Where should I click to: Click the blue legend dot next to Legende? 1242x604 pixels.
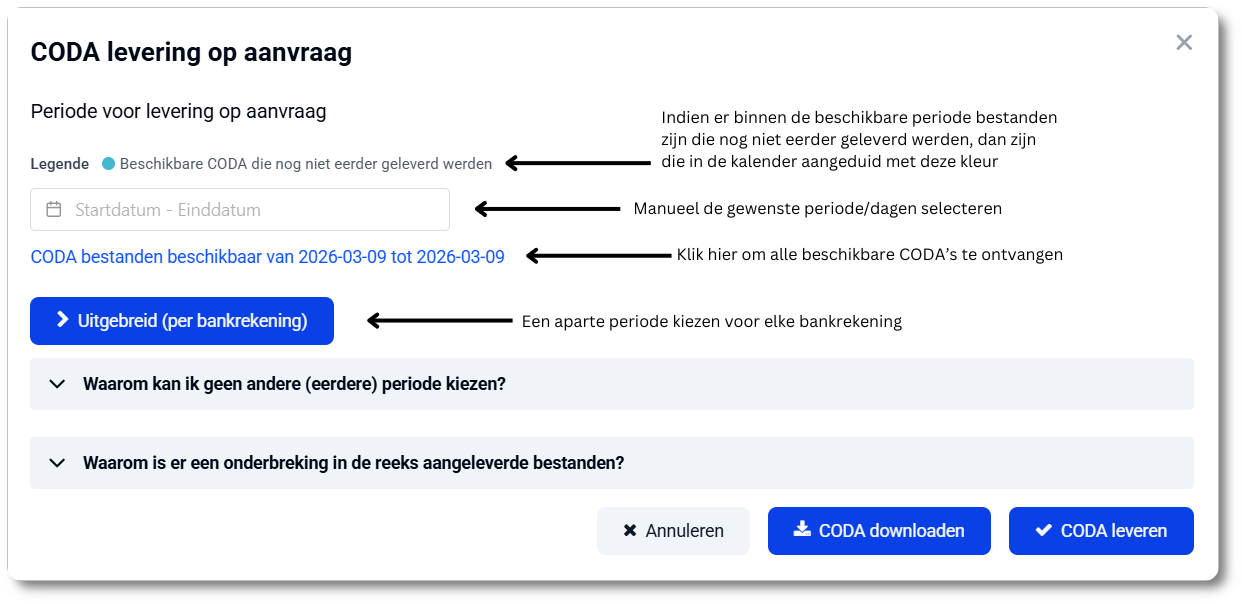110,163
